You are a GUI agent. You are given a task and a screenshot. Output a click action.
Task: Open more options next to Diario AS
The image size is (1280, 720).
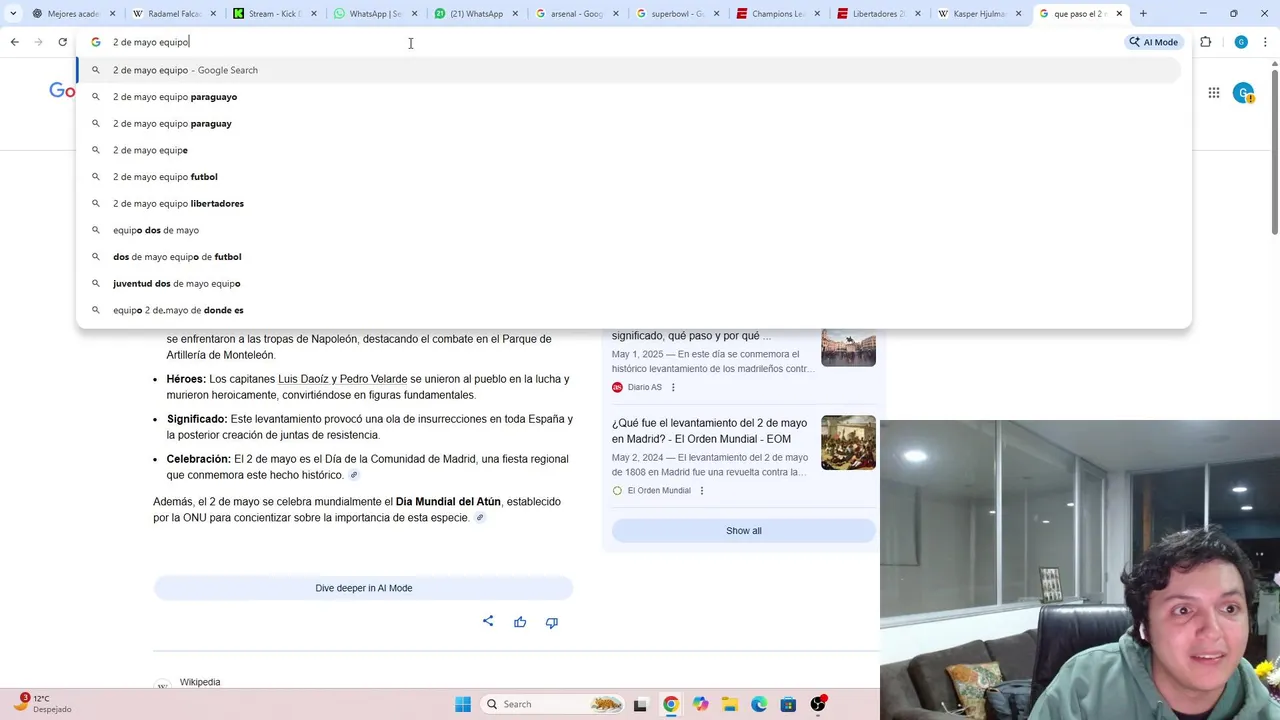(x=672, y=387)
